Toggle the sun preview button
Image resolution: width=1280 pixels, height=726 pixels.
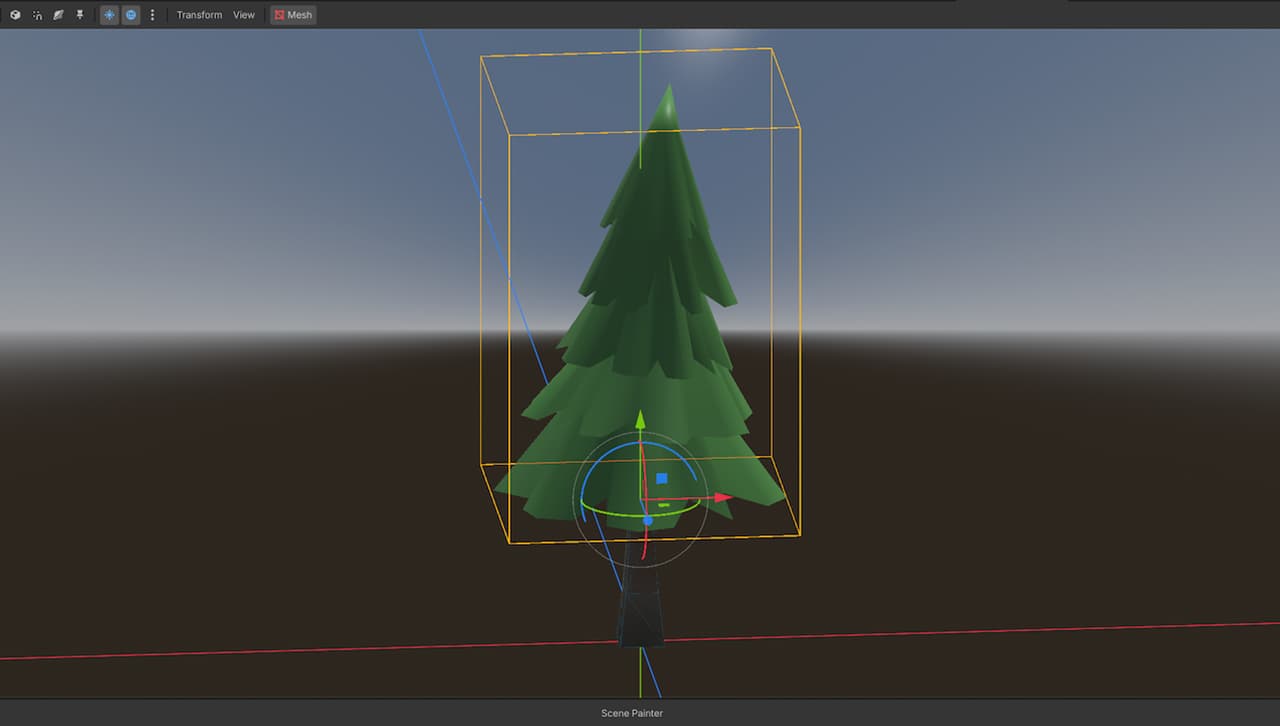tap(110, 15)
